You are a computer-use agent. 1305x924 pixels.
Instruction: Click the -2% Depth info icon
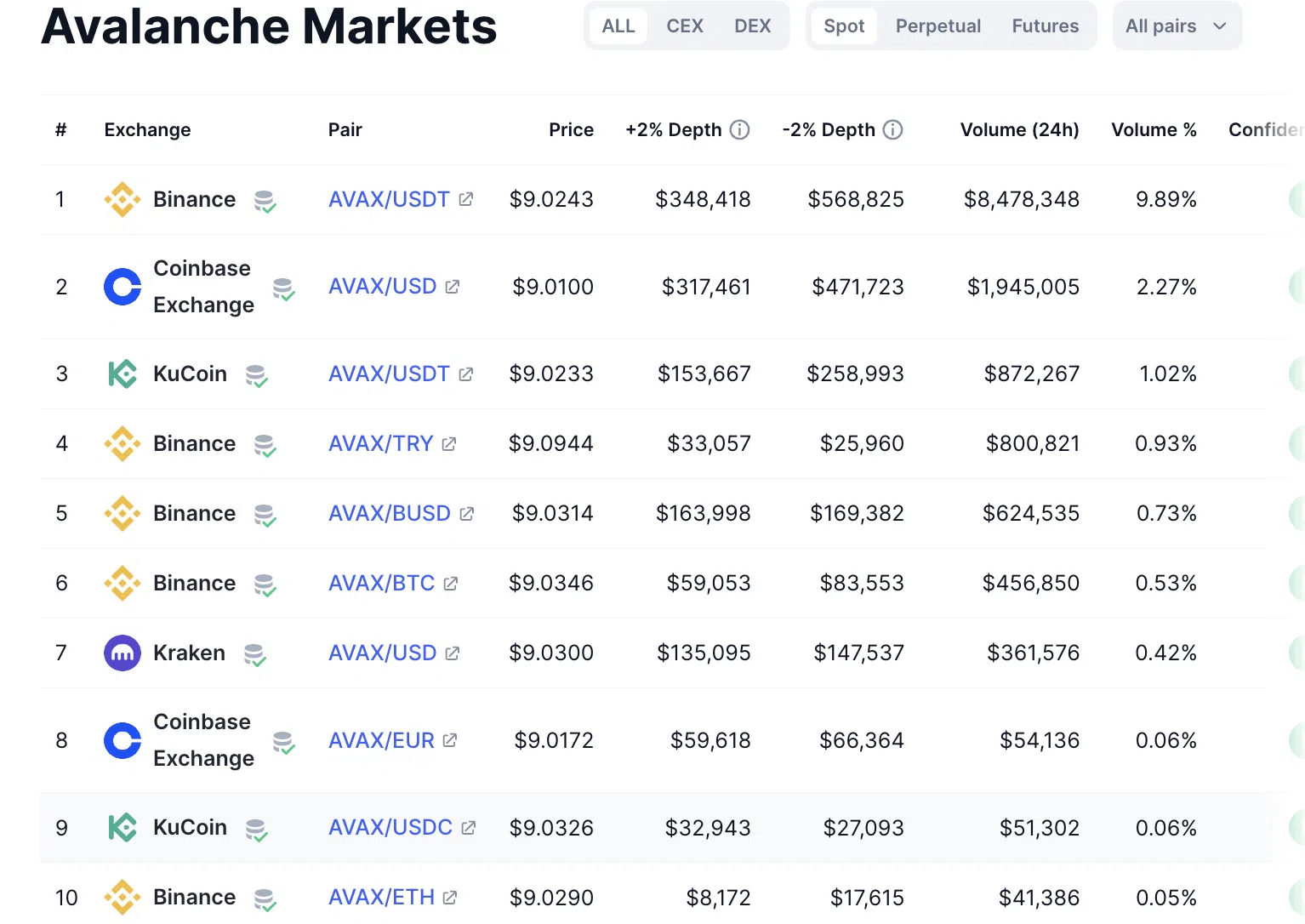tap(892, 129)
